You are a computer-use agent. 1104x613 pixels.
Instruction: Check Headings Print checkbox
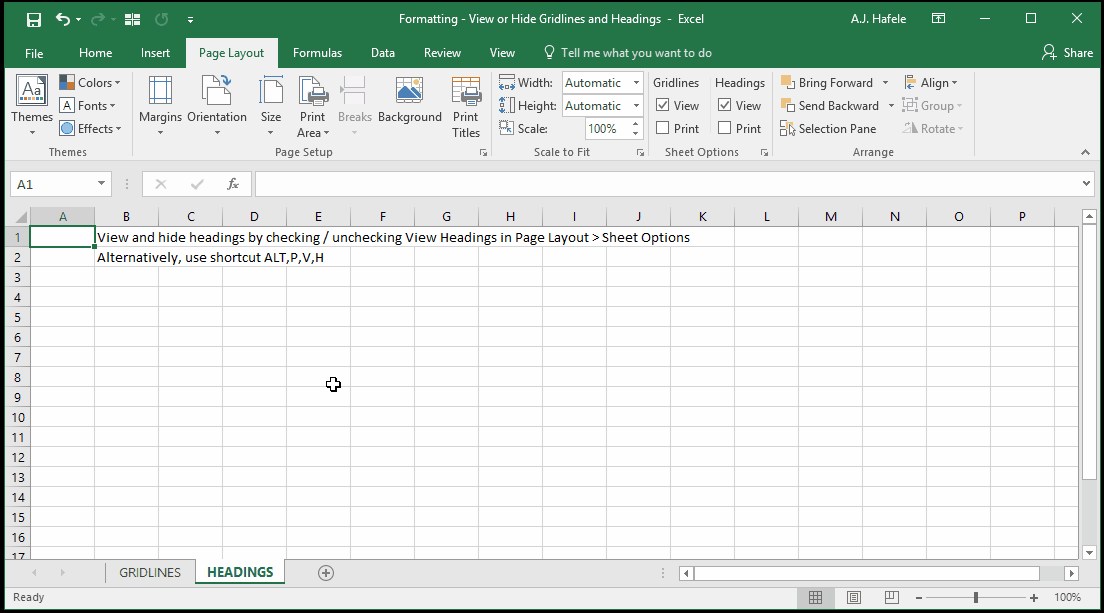point(724,129)
